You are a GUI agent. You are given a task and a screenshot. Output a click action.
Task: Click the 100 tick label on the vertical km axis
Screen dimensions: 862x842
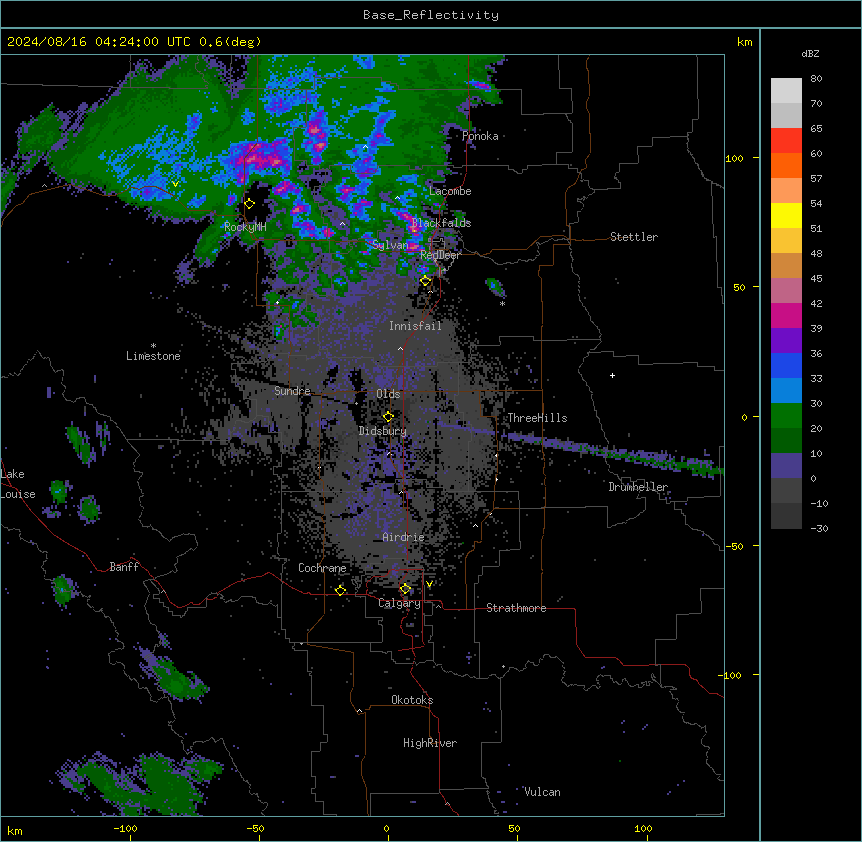click(734, 158)
